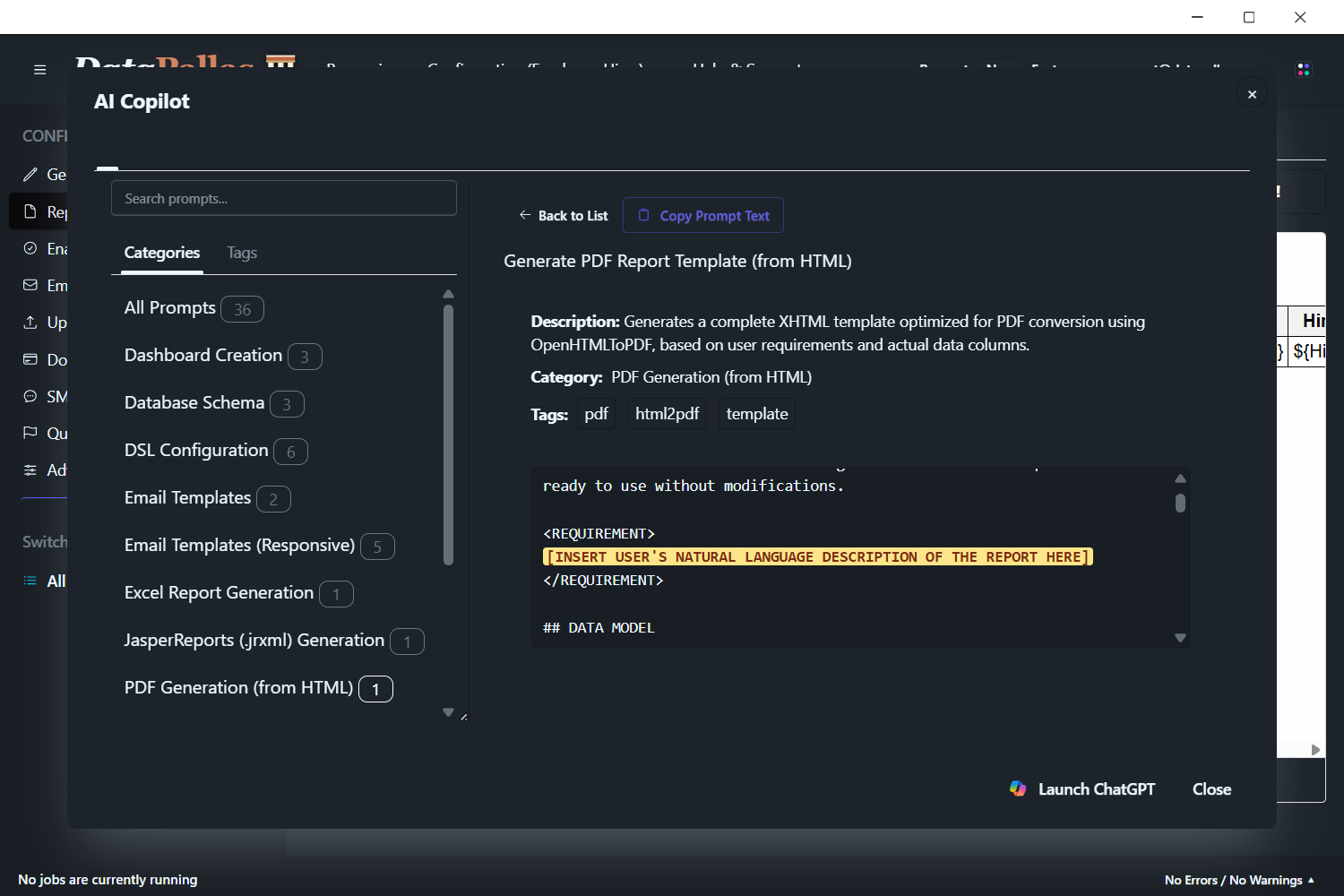Click the Description text paragraph
The image size is (1344, 896).
[x=838, y=332]
